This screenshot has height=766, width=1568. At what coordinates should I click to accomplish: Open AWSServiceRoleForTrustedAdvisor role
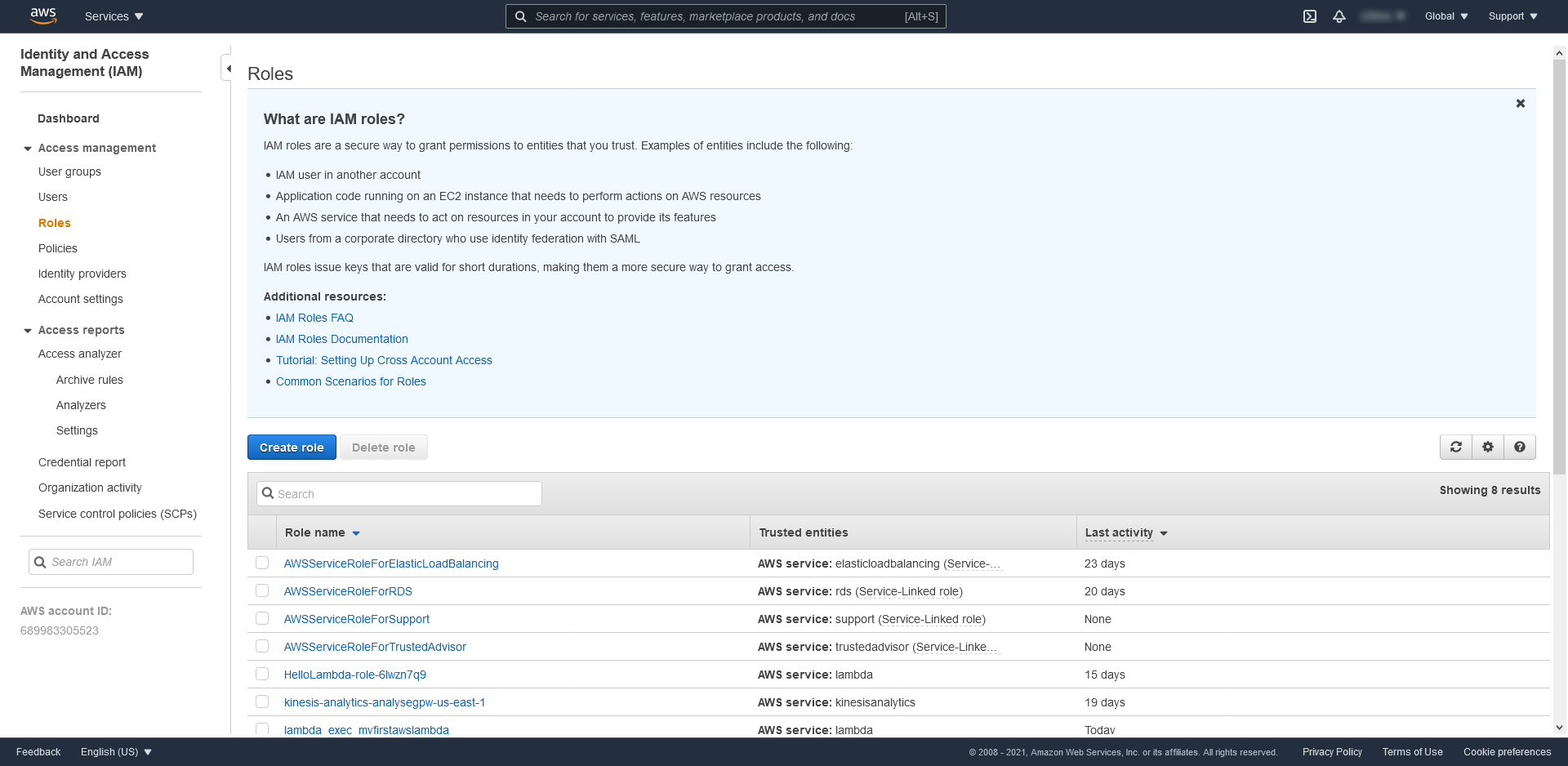[375, 647]
